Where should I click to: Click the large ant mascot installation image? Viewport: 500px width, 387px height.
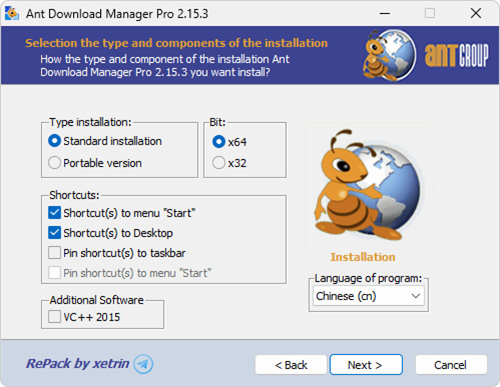pos(369,185)
